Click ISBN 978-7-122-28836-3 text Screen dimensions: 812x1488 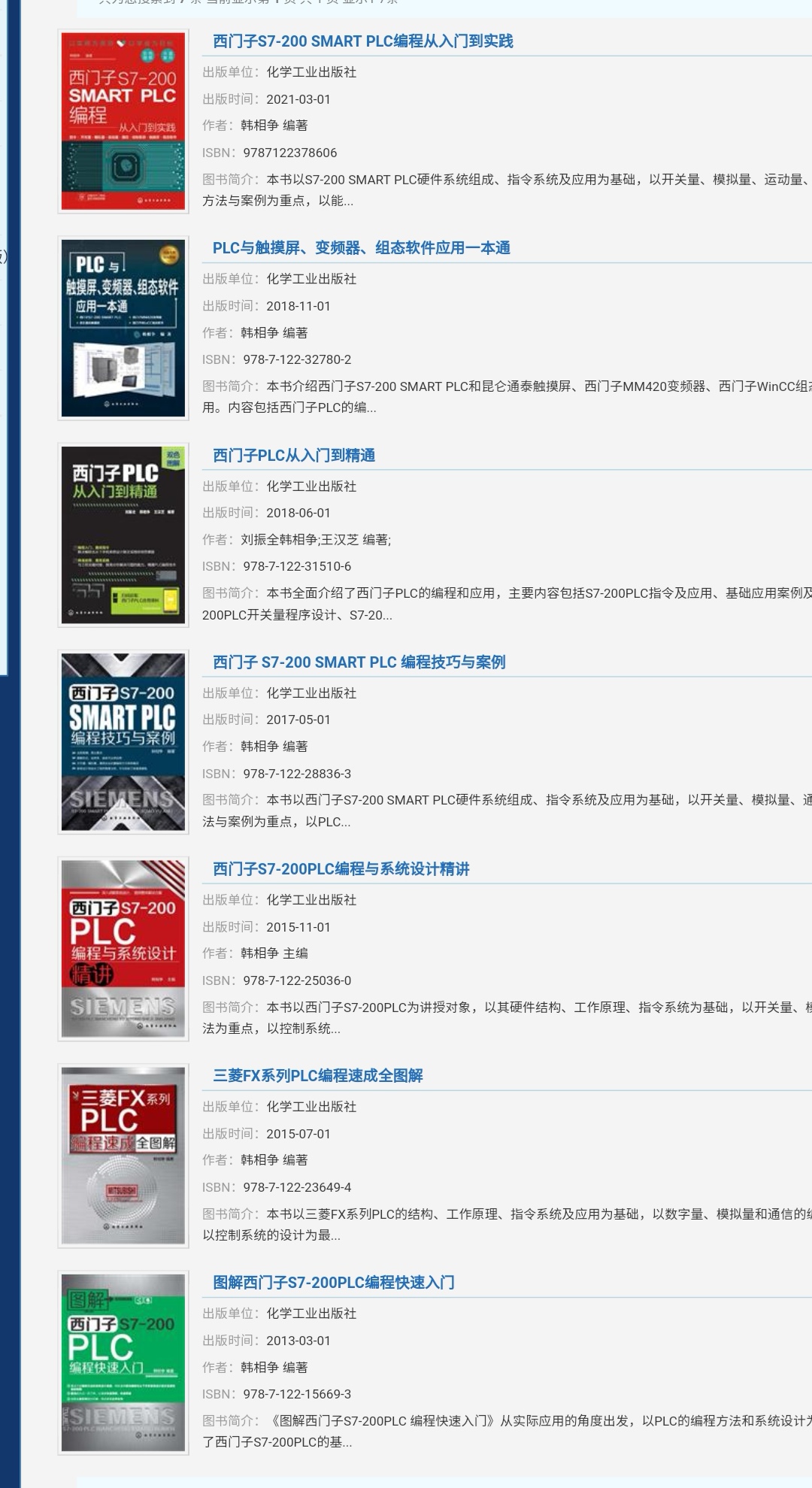click(x=297, y=774)
